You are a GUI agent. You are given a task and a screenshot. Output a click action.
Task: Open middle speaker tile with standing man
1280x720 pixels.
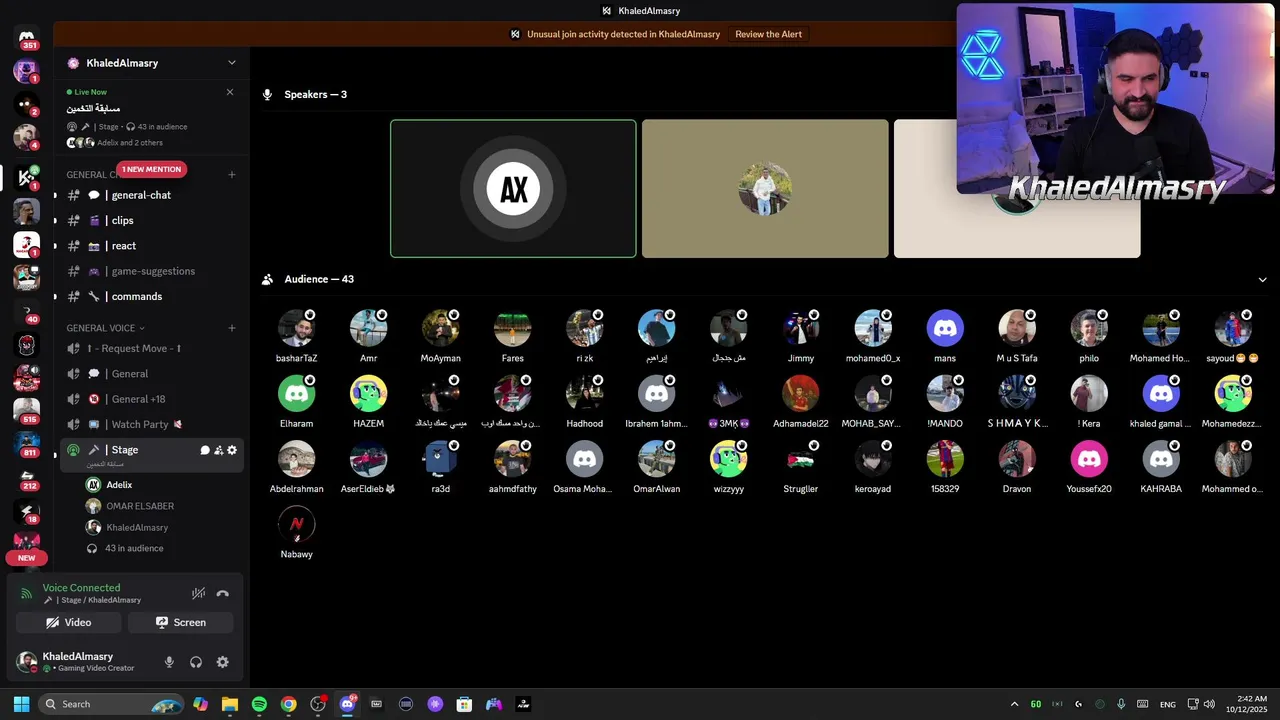765,189
